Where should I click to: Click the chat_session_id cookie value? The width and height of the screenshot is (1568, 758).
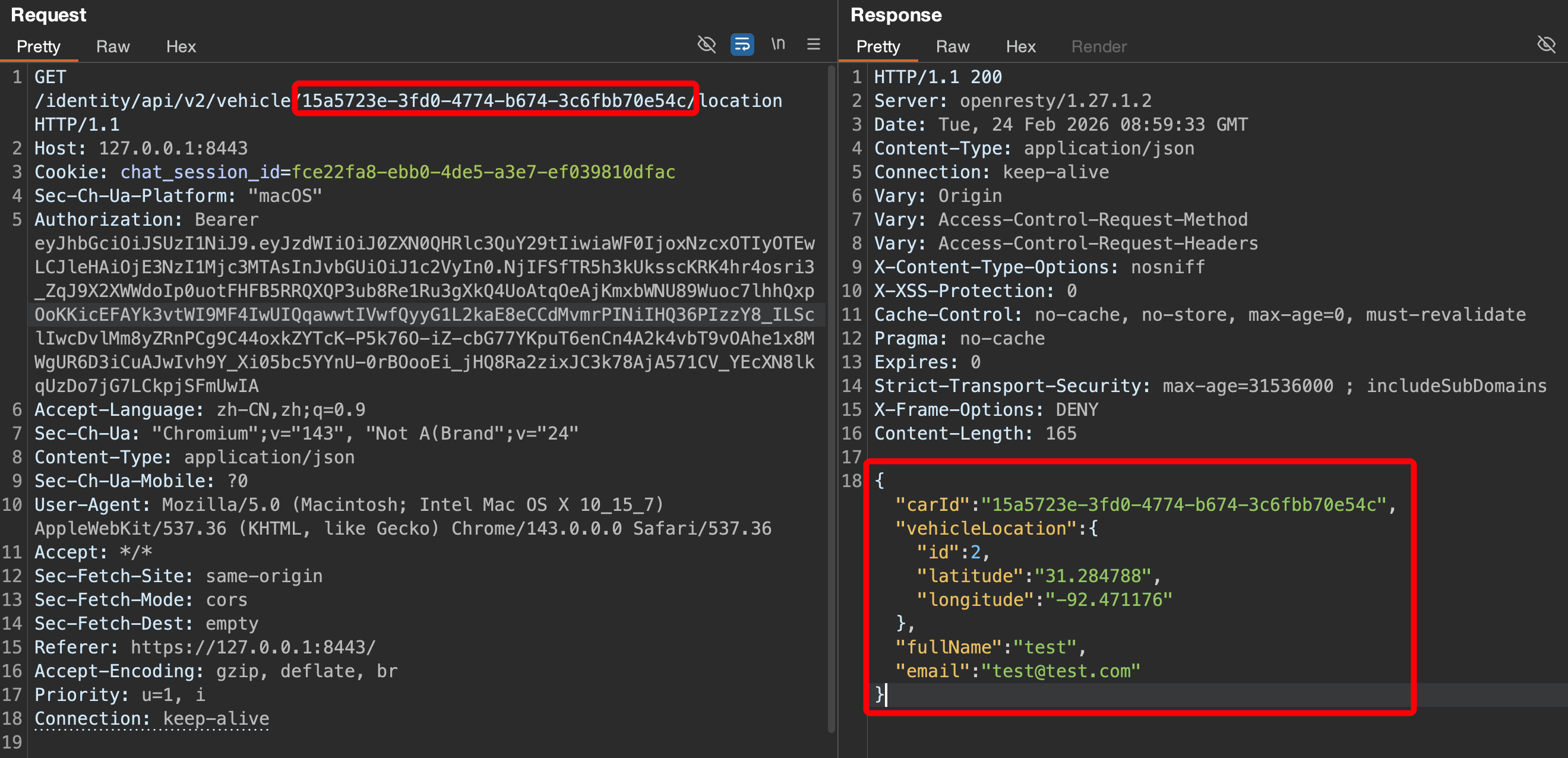pyautogui.click(x=483, y=172)
